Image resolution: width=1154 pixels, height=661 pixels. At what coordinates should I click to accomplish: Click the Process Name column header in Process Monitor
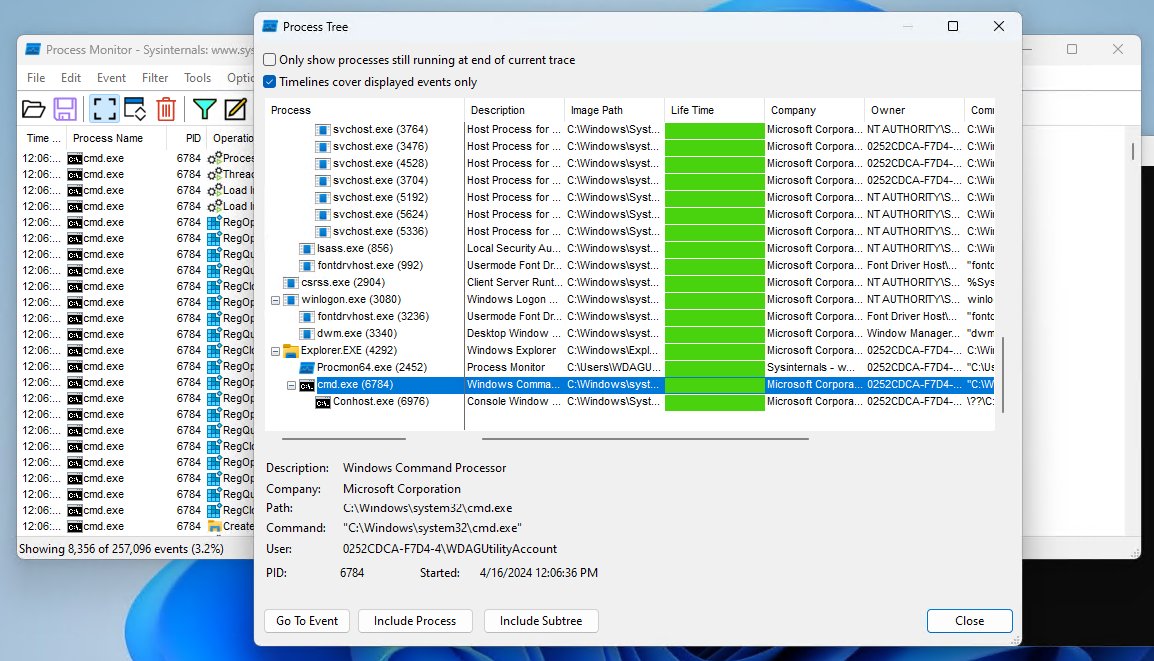116,138
